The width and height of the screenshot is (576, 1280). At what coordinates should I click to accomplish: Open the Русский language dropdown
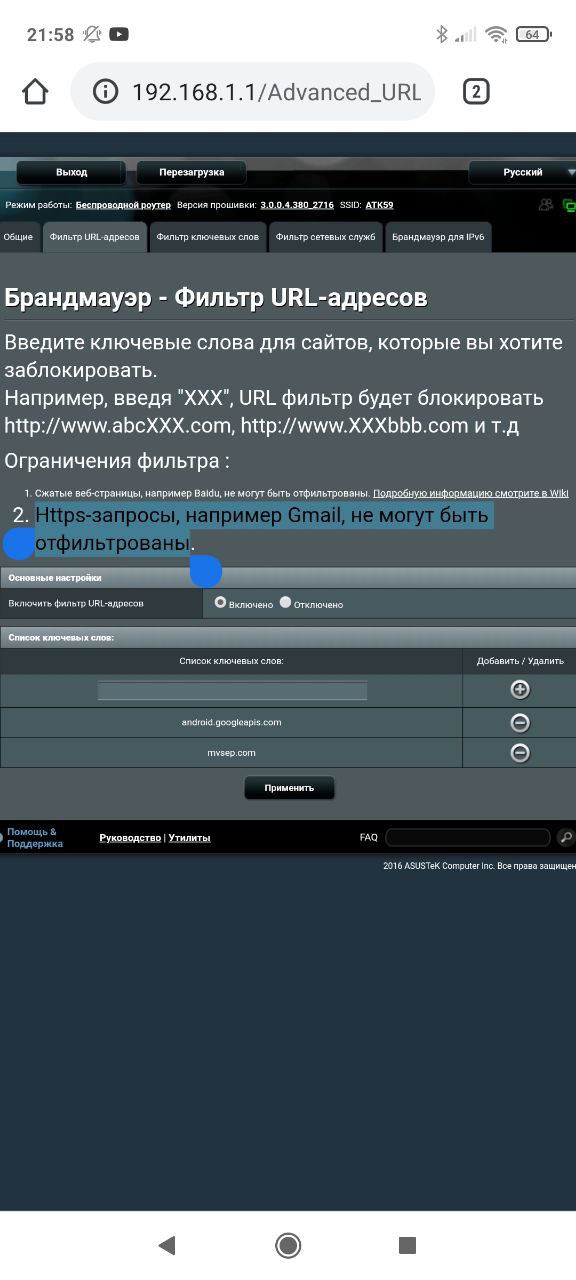pos(522,172)
